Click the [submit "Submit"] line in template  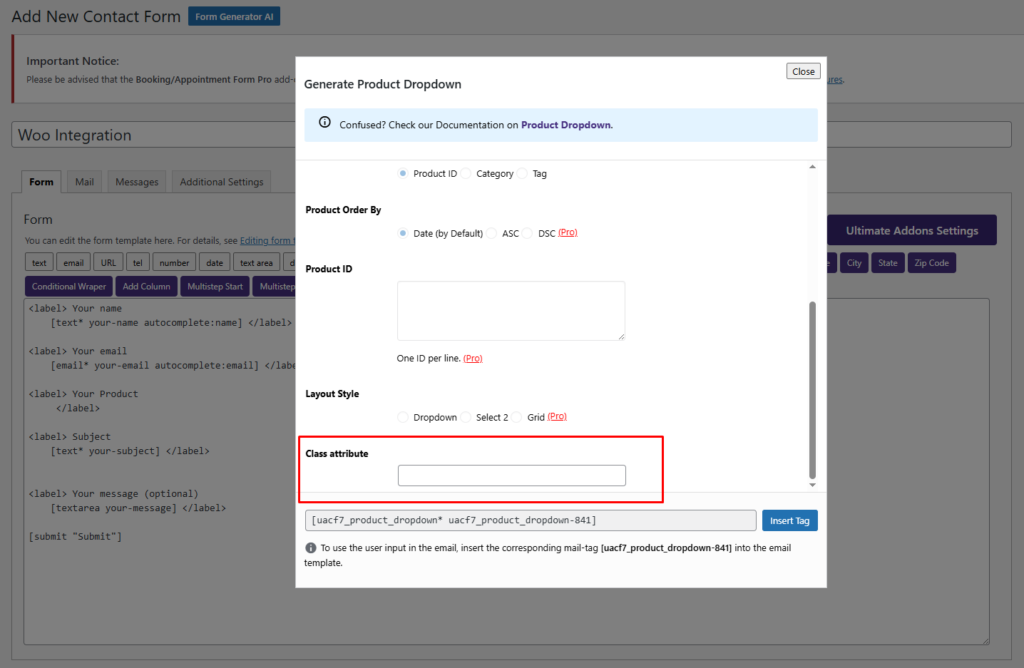tap(75, 536)
